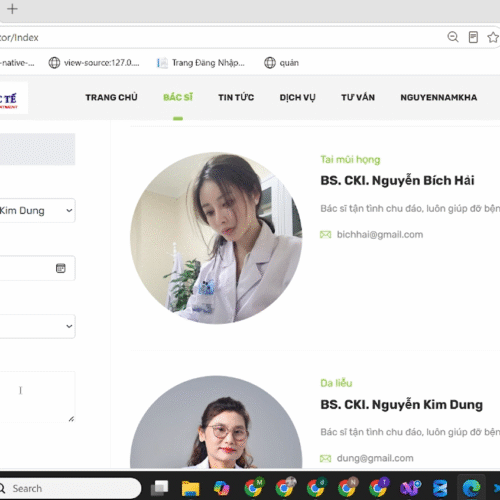Open the Trang Đăng Nhập bookmark
This screenshot has width=500, height=500.
click(x=201, y=63)
